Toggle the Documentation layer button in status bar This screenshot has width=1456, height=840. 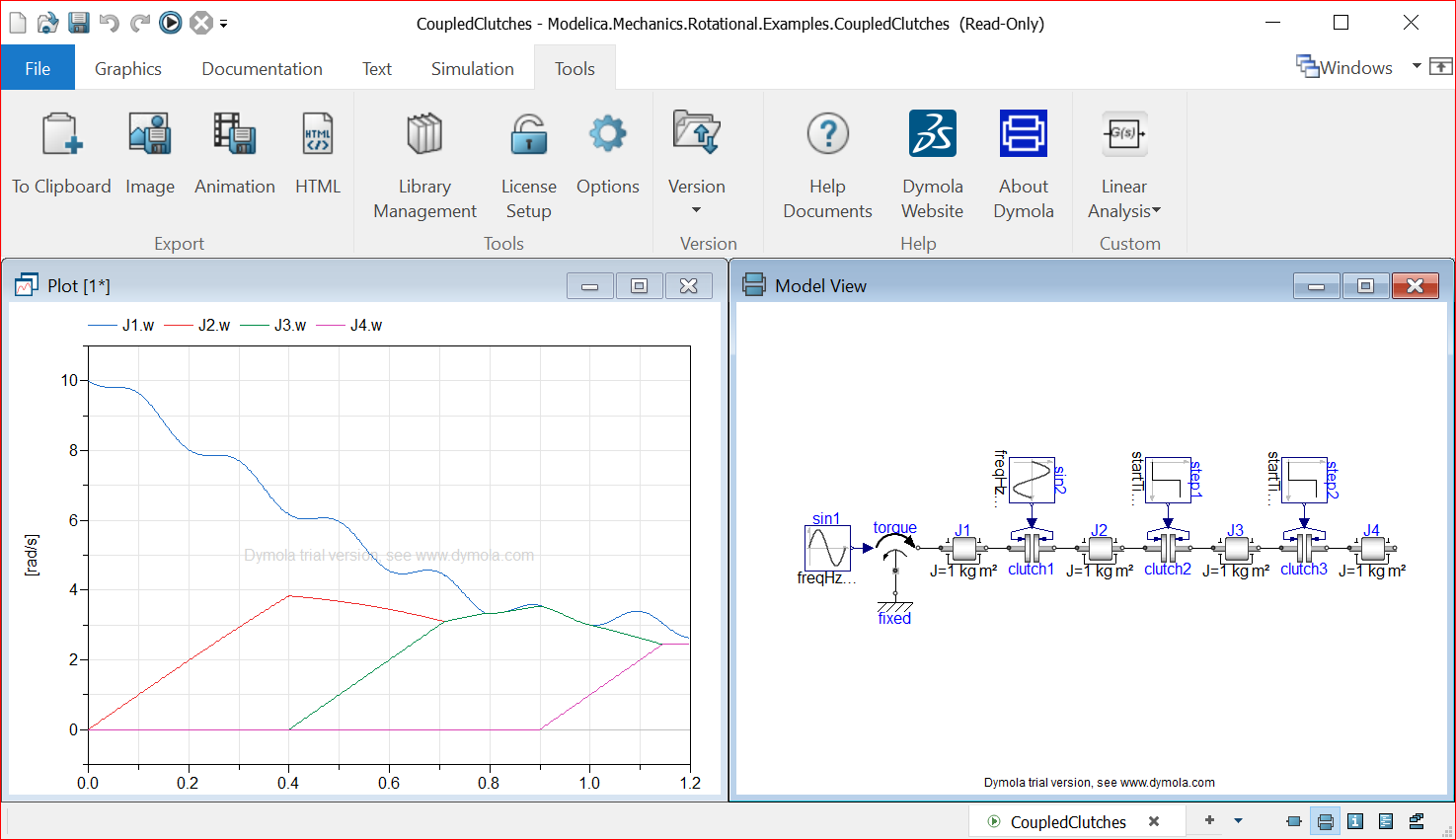pyautogui.click(x=1355, y=821)
